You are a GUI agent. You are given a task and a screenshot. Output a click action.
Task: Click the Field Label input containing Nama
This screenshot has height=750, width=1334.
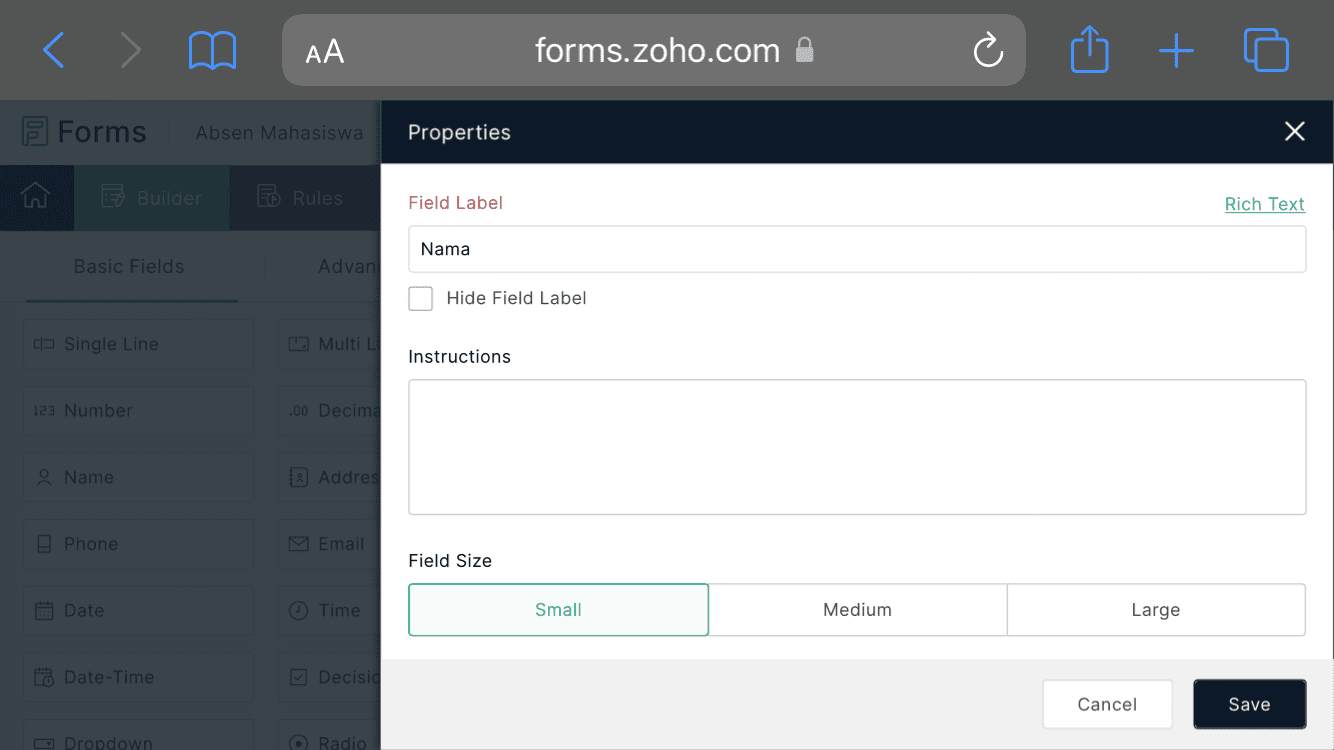(x=857, y=249)
